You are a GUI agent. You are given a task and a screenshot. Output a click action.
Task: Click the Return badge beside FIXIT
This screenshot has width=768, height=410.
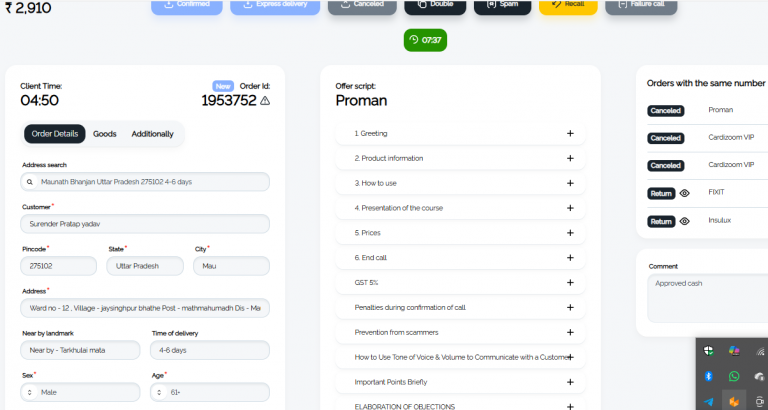tap(661, 193)
